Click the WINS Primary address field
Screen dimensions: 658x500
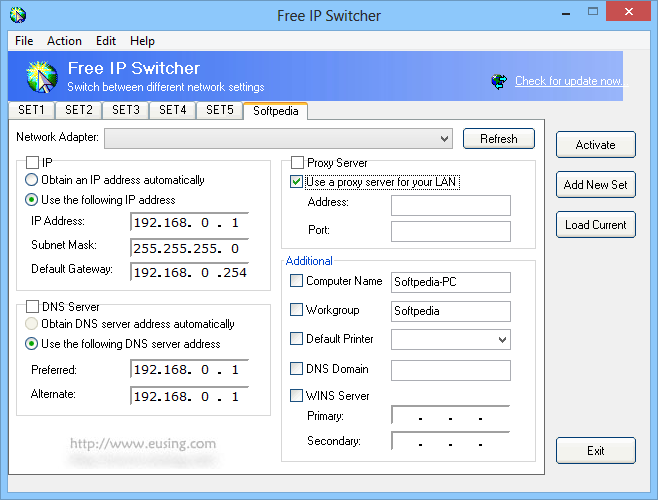[451, 415]
